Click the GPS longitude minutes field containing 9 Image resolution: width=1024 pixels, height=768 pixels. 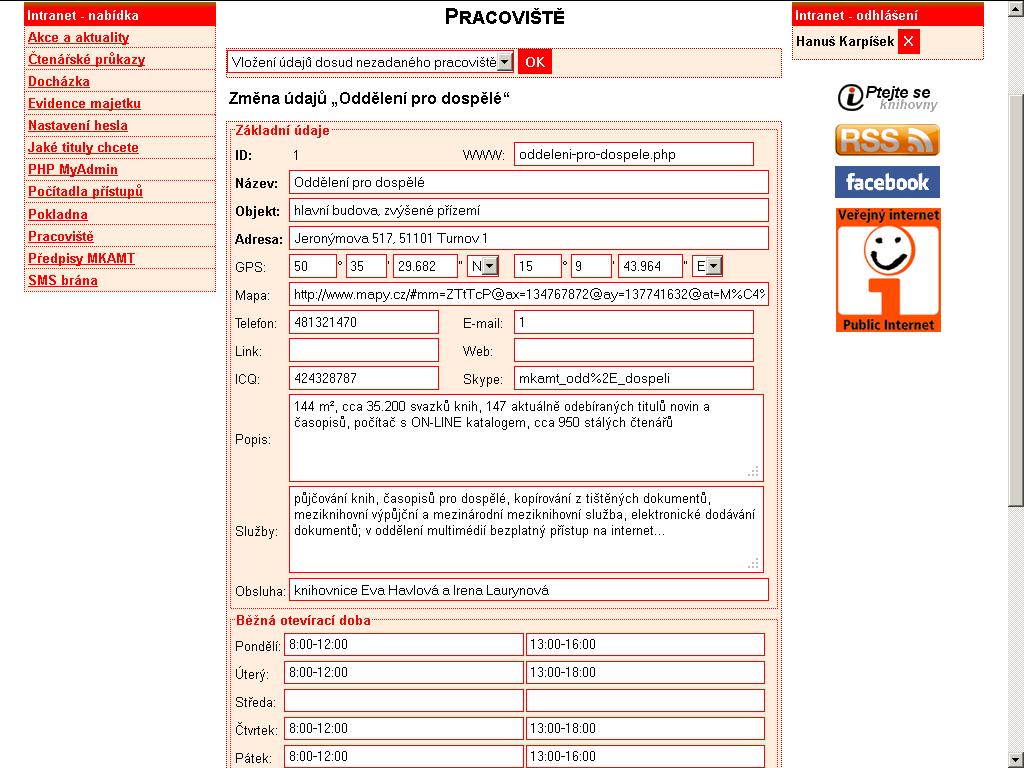click(591, 266)
